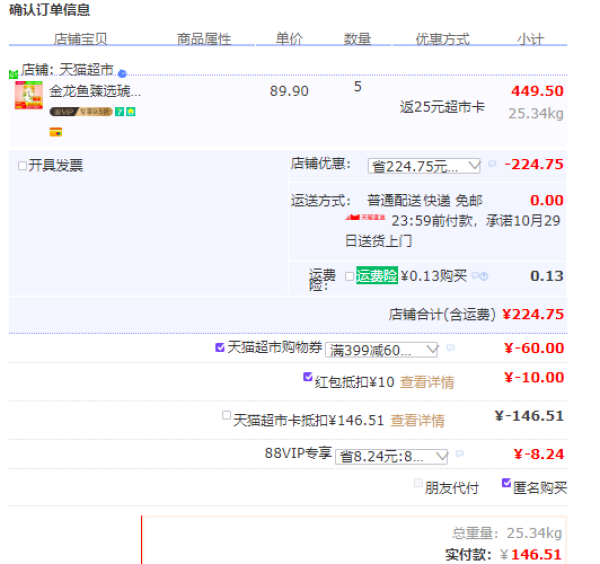Click the ¥-8.24 88VIP savings amount

[x=539, y=454]
